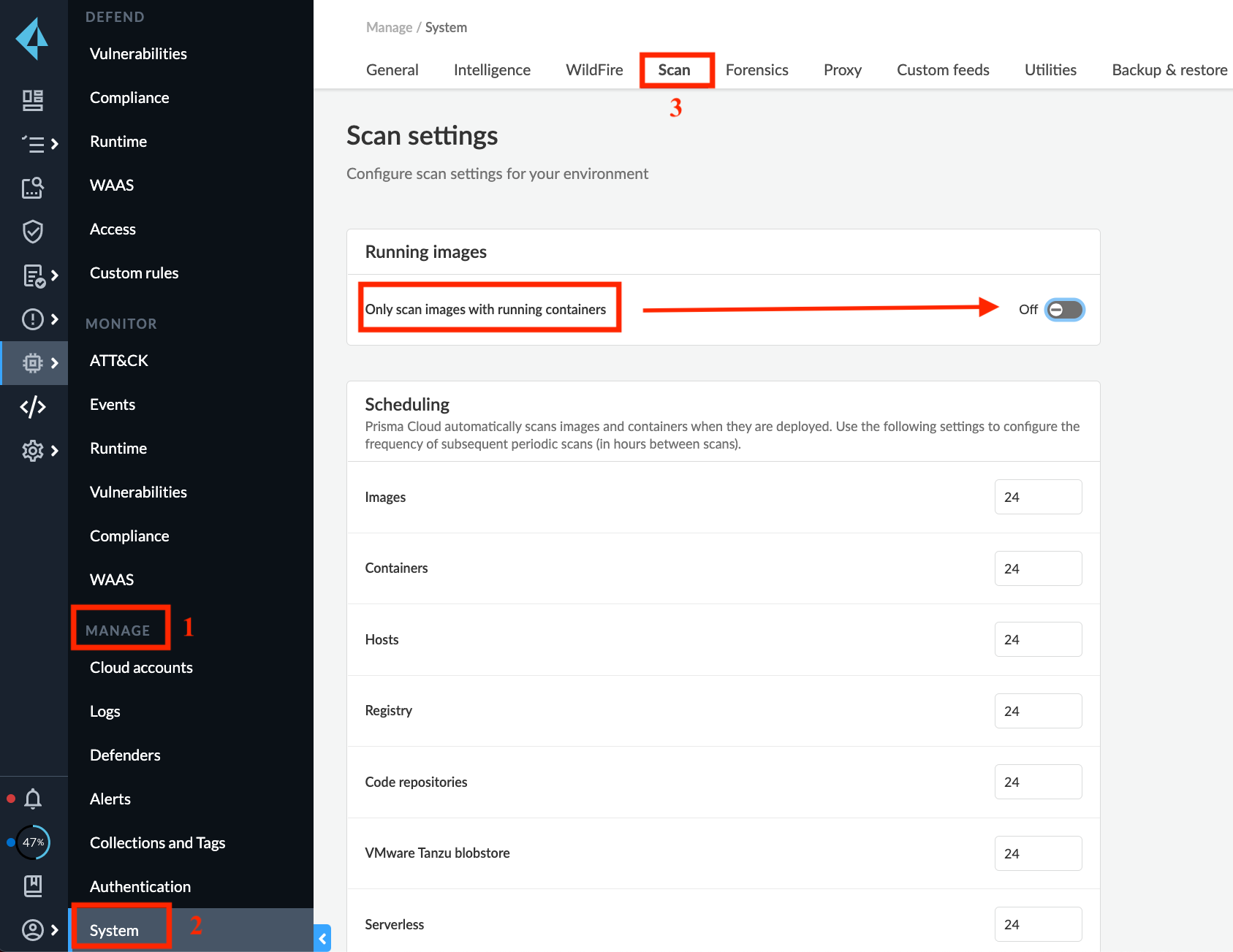Open Cloud accounts in the sidebar
Screen dimensions: 1233x952
pos(141,668)
